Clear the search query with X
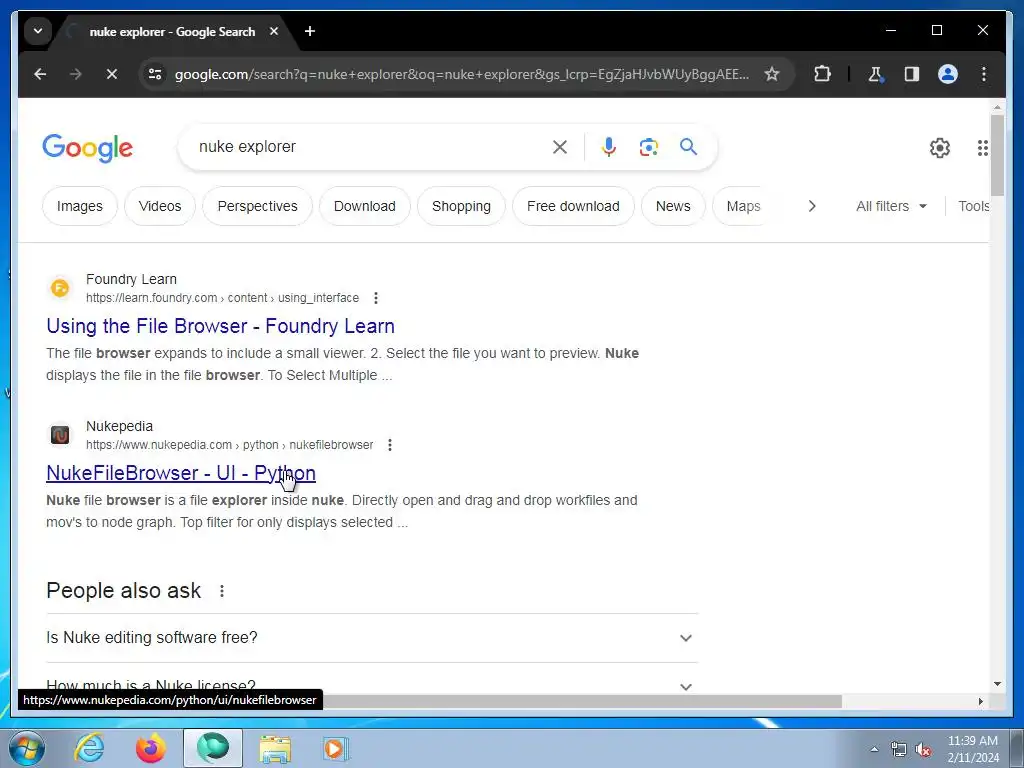The height and width of the screenshot is (768, 1024). (560, 147)
